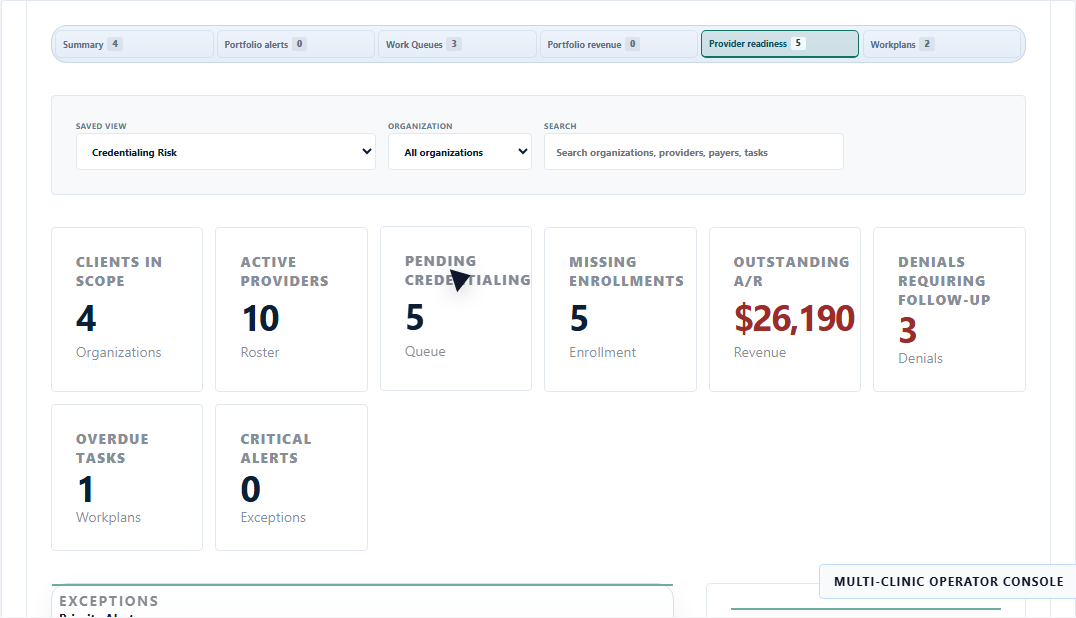The image size is (1076, 618).
Task: Open the Saved View dropdown showing Credentialing Risk
Action: [226, 152]
